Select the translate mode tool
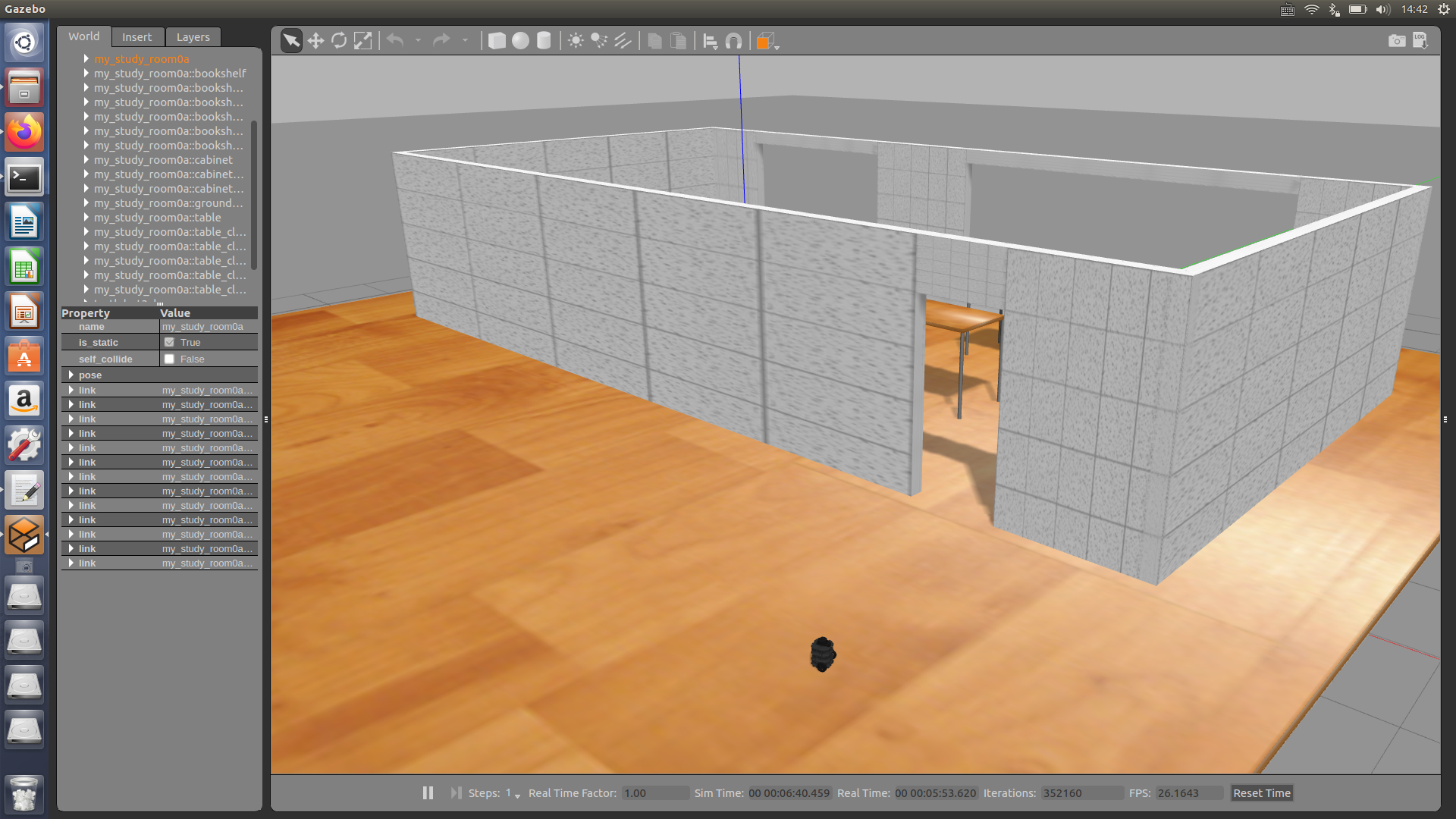 (315, 41)
